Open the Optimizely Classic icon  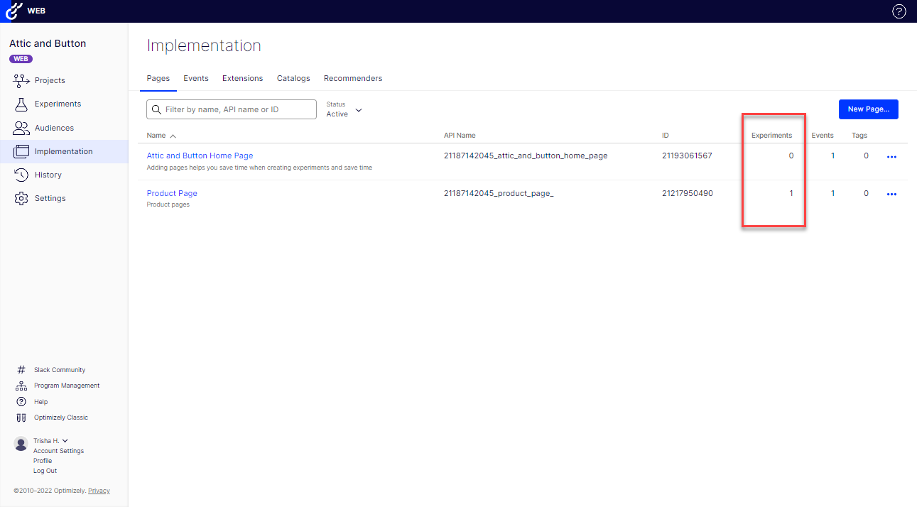coord(21,418)
